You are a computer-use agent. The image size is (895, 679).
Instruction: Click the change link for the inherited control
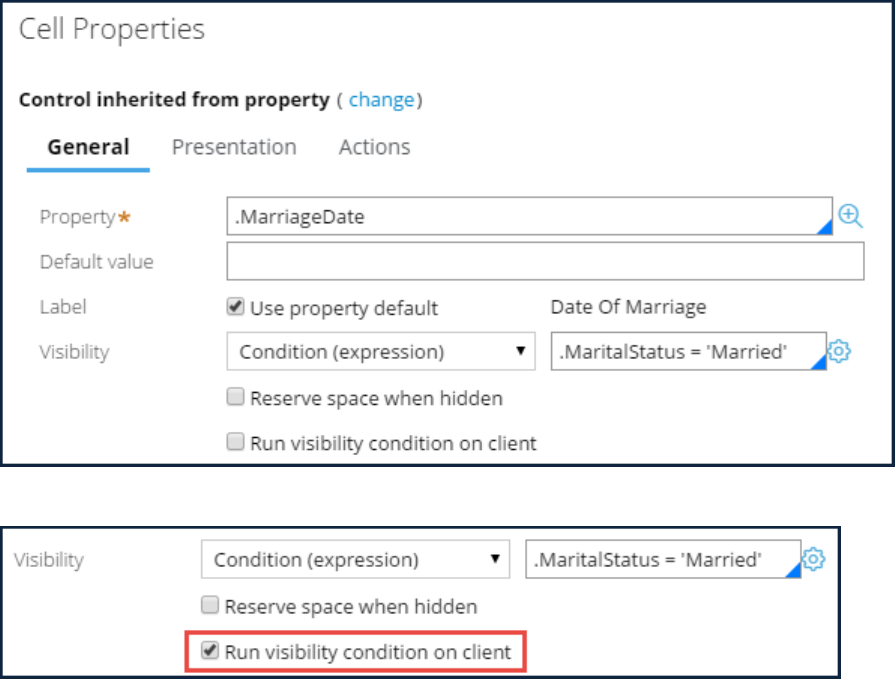[x=381, y=100]
